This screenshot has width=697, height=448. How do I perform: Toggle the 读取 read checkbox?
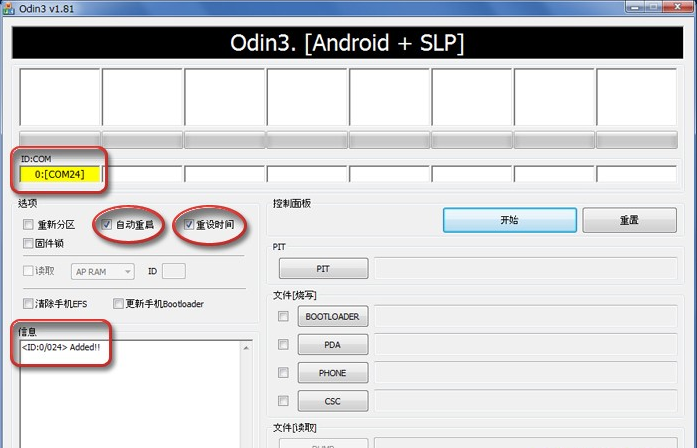coord(28,271)
